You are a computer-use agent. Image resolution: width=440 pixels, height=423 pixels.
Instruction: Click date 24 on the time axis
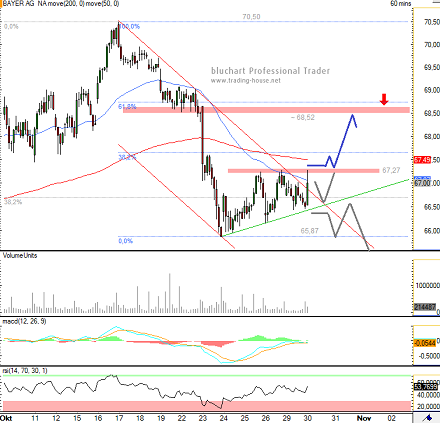(224, 418)
